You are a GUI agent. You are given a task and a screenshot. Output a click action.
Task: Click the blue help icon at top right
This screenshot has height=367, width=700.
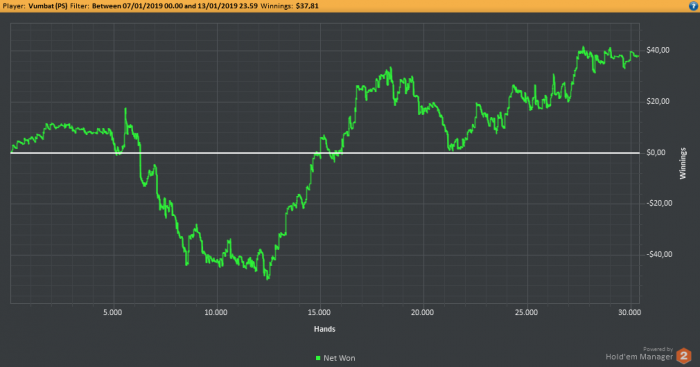(x=693, y=6)
